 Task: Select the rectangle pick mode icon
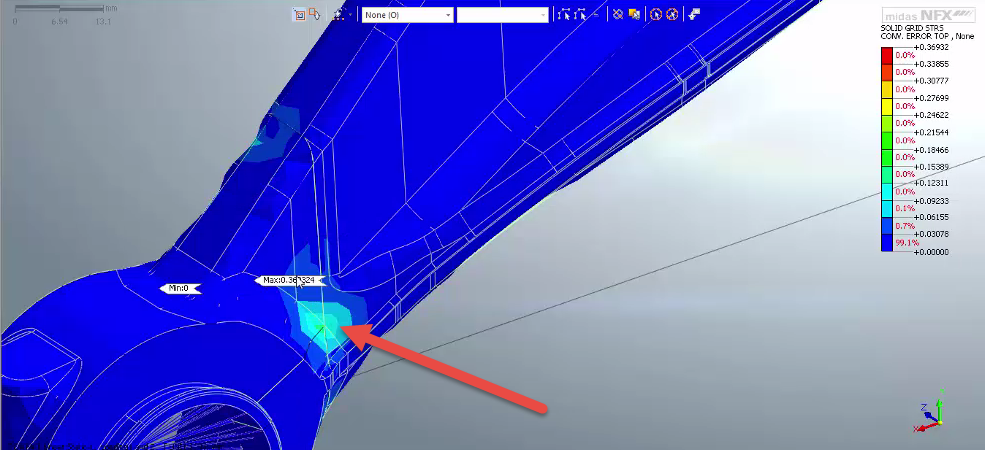[x=300, y=14]
